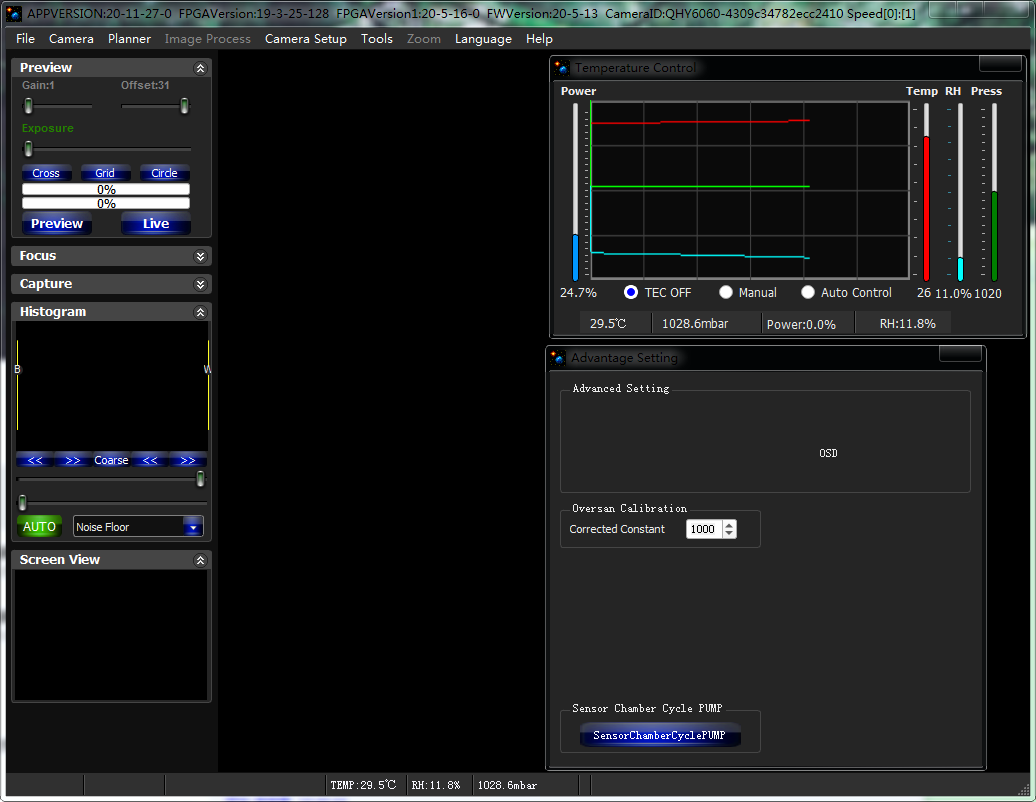Click the green AUTO histogram button
Viewport: 1036px width, 802px height.
(x=39, y=527)
